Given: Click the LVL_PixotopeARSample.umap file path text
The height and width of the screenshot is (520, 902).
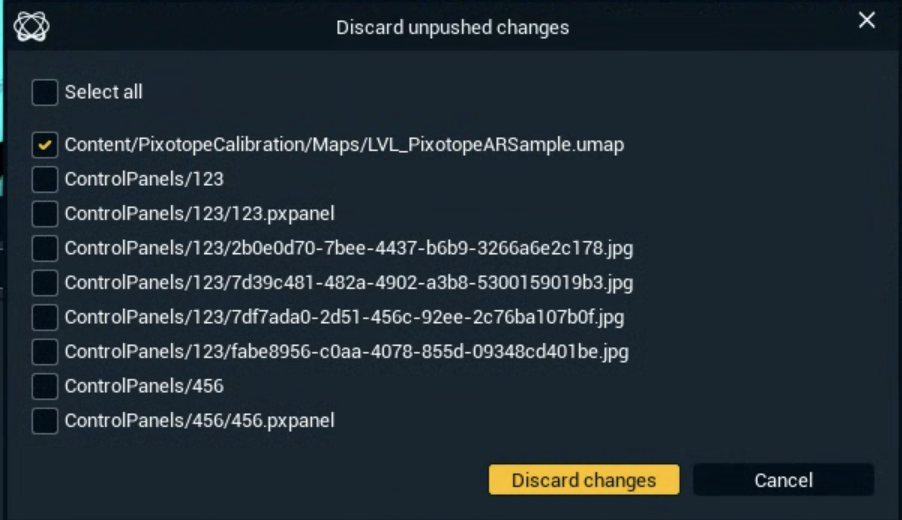Looking at the screenshot, I should 344,145.
